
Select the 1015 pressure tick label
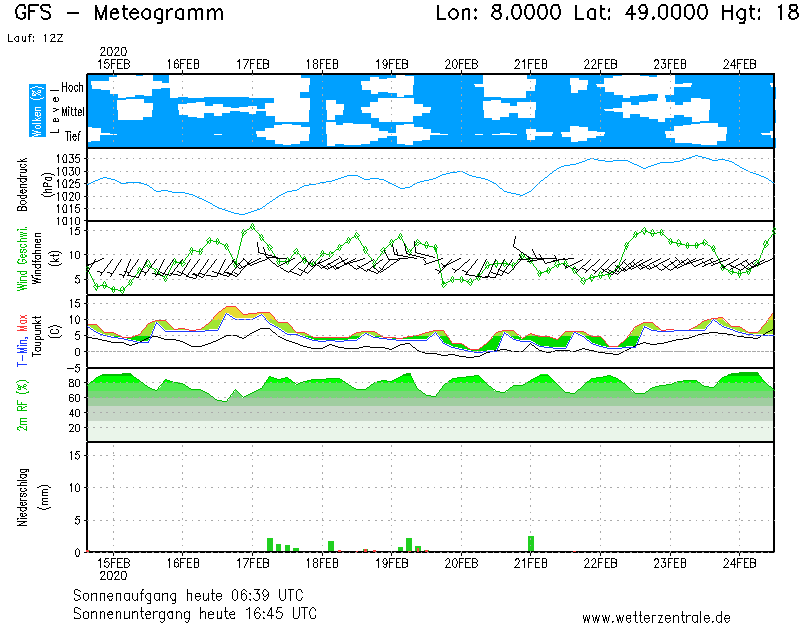[x=68, y=208]
